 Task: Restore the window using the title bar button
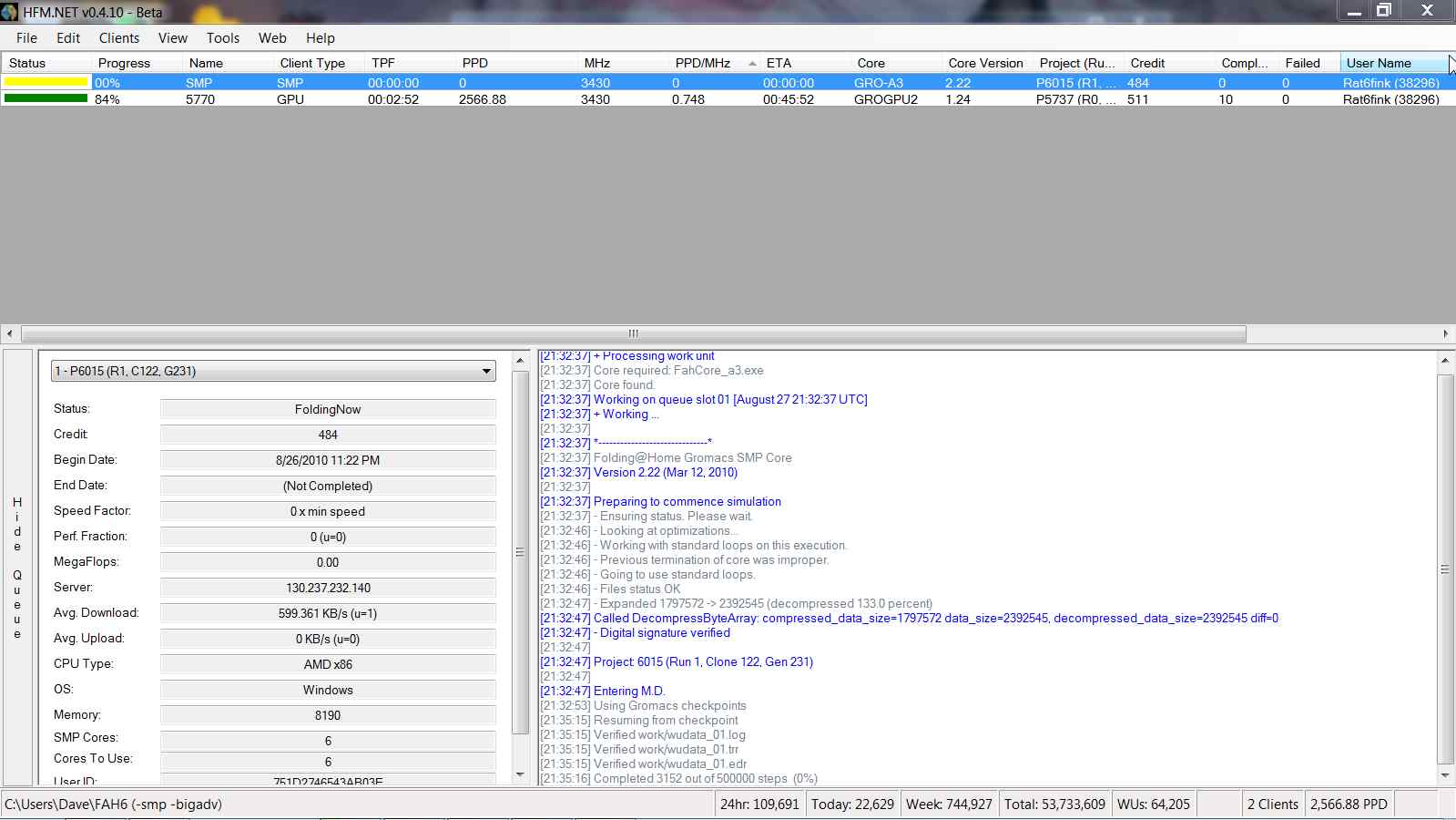point(1384,10)
